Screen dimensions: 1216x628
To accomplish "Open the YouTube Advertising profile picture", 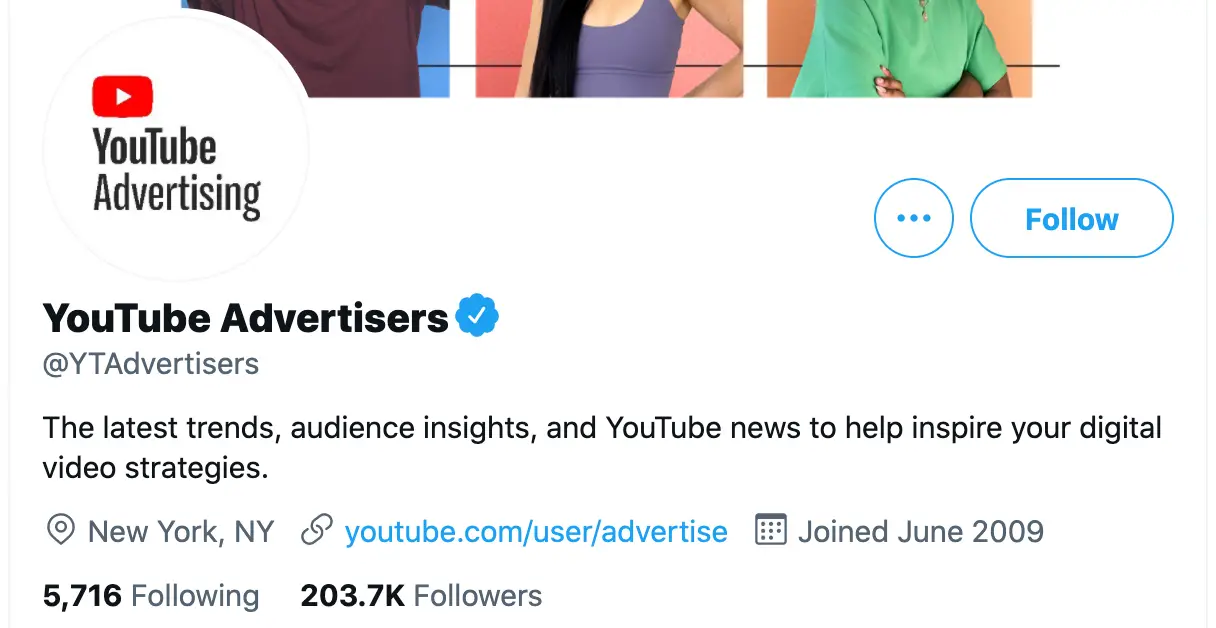I will pyautogui.click(x=176, y=150).
